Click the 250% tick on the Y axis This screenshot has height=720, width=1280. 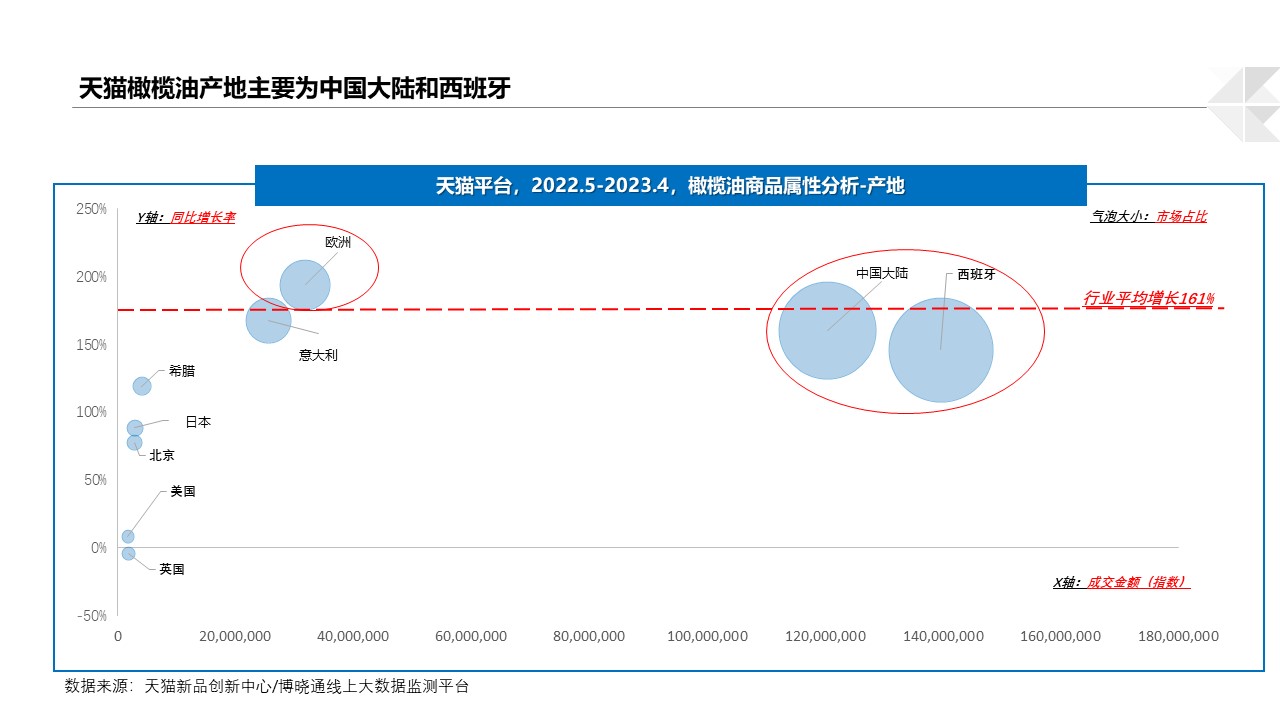pos(91,209)
